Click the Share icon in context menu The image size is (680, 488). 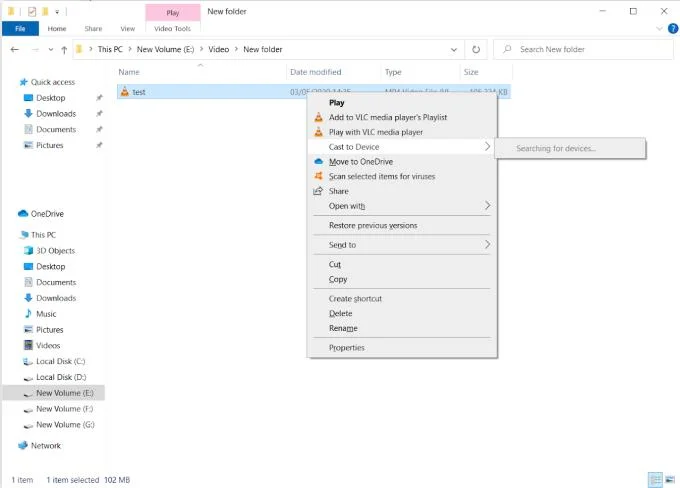click(318, 191)
